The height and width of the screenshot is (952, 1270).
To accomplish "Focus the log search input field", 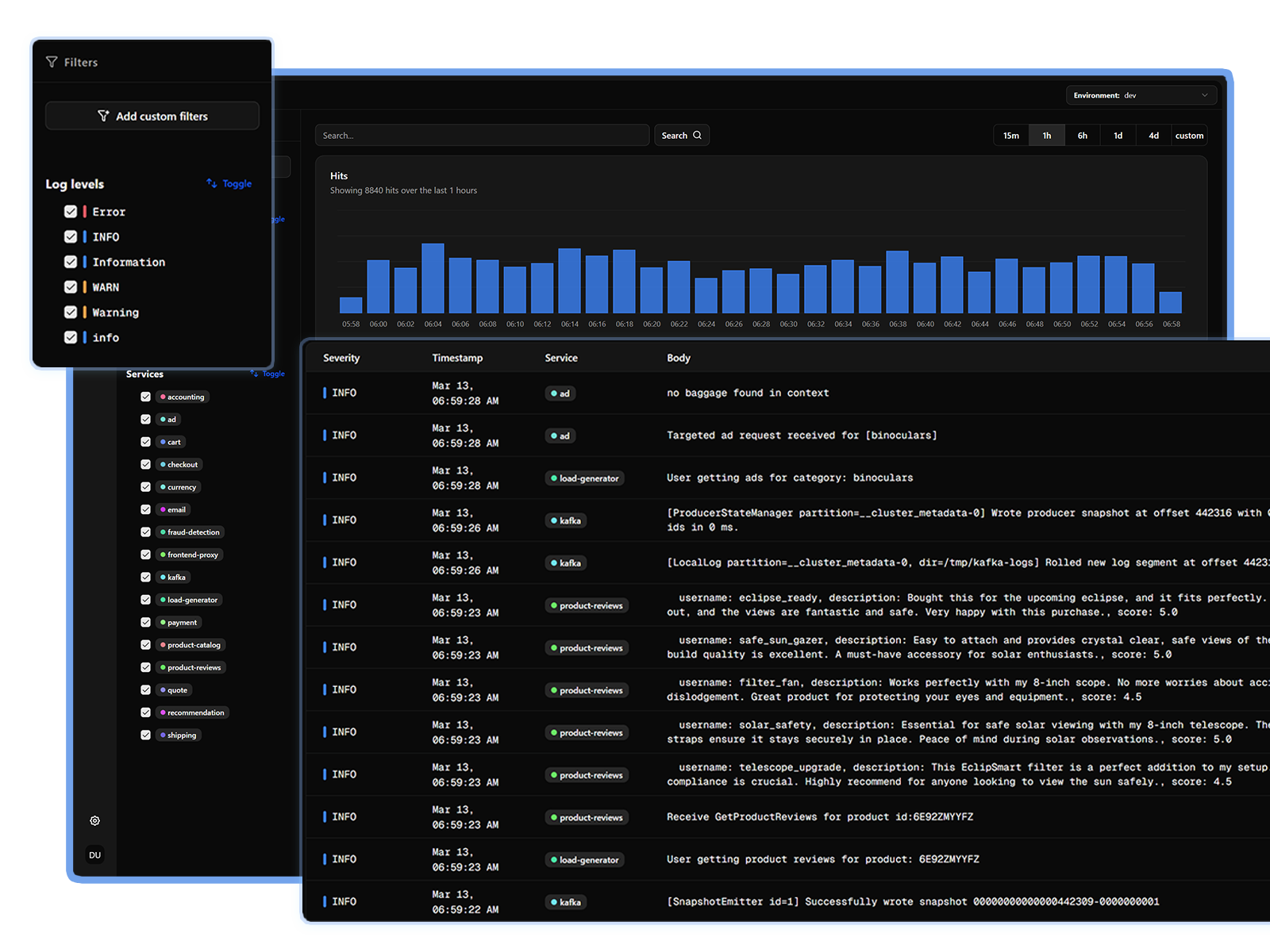I will click(x=482, y=136).
